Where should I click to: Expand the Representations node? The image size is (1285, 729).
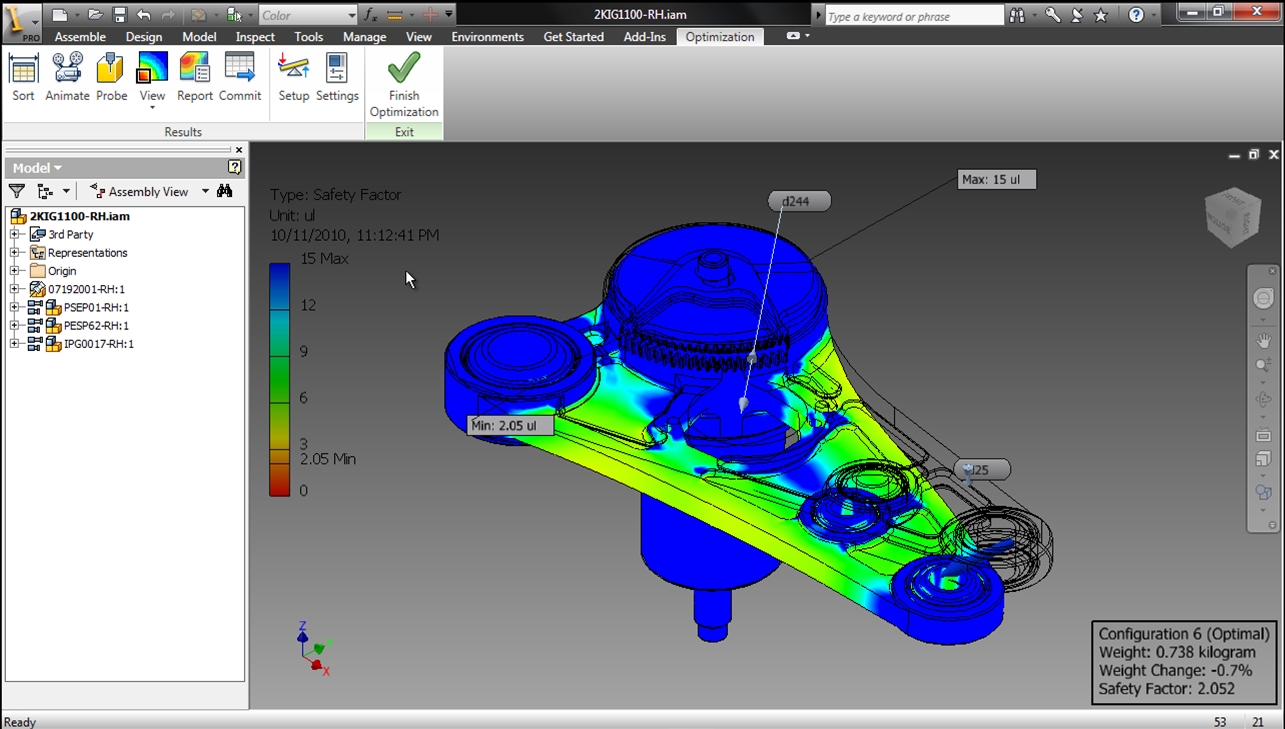[15, 252]
